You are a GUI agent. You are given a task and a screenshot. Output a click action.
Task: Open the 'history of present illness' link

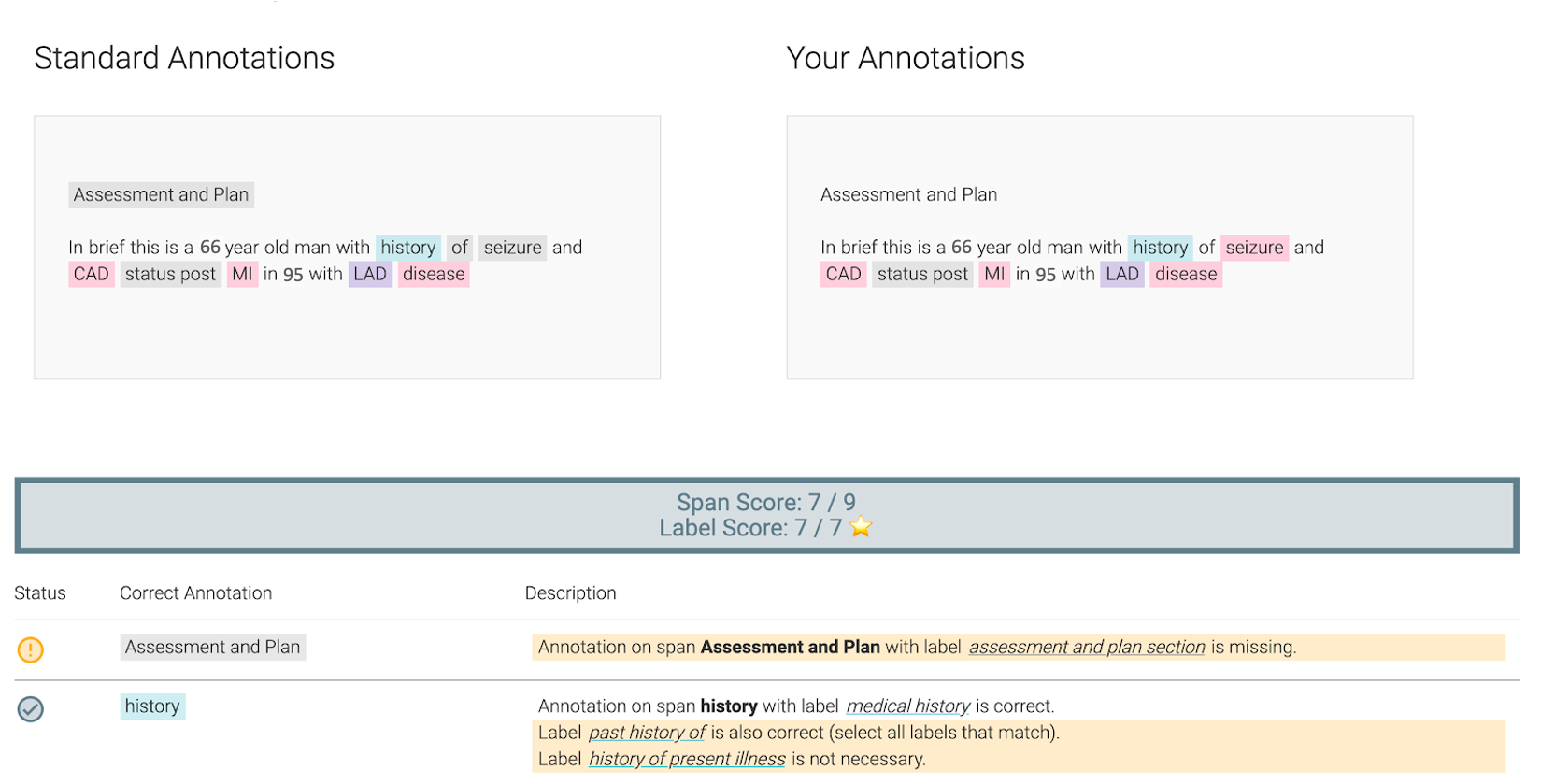click(x=687, y=759)
